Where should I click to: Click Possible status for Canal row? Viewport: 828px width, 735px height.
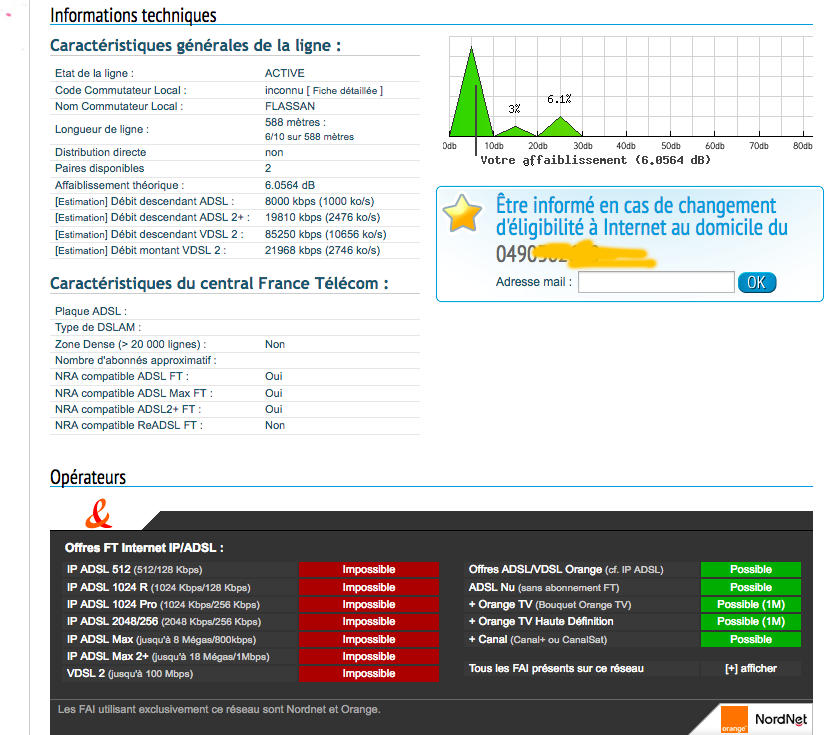pos(750,639)
